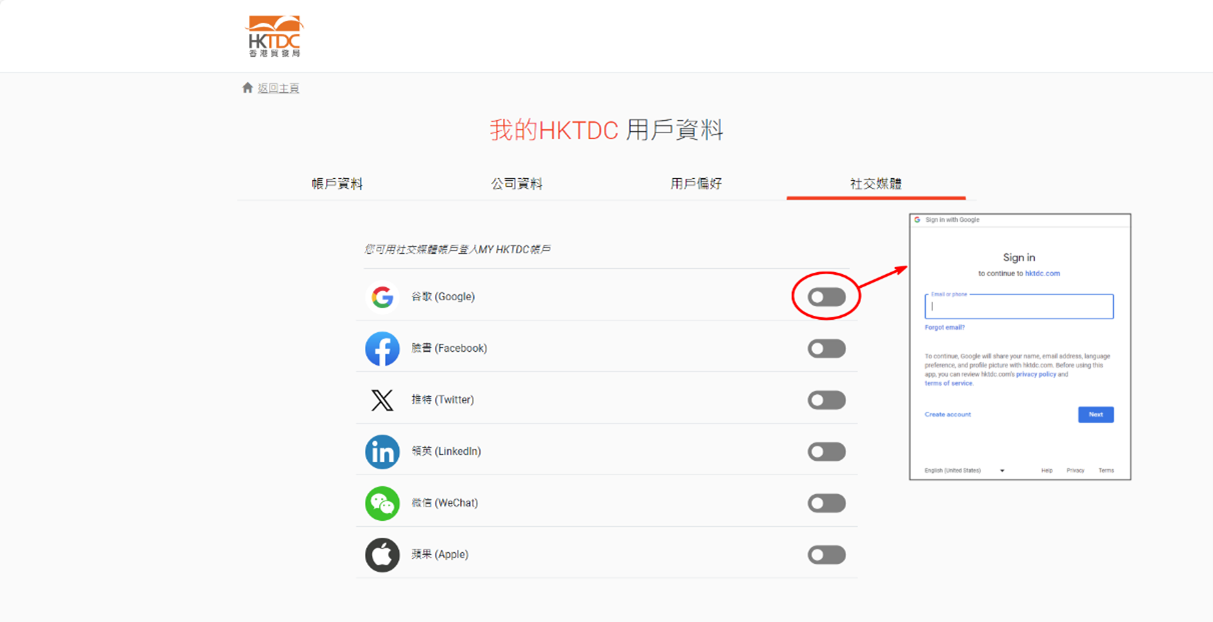The width and height of the screenshot is (1213, 622).
Task: Click the 推特 (Twitter) label text
Action: click(x=443, y=400)
